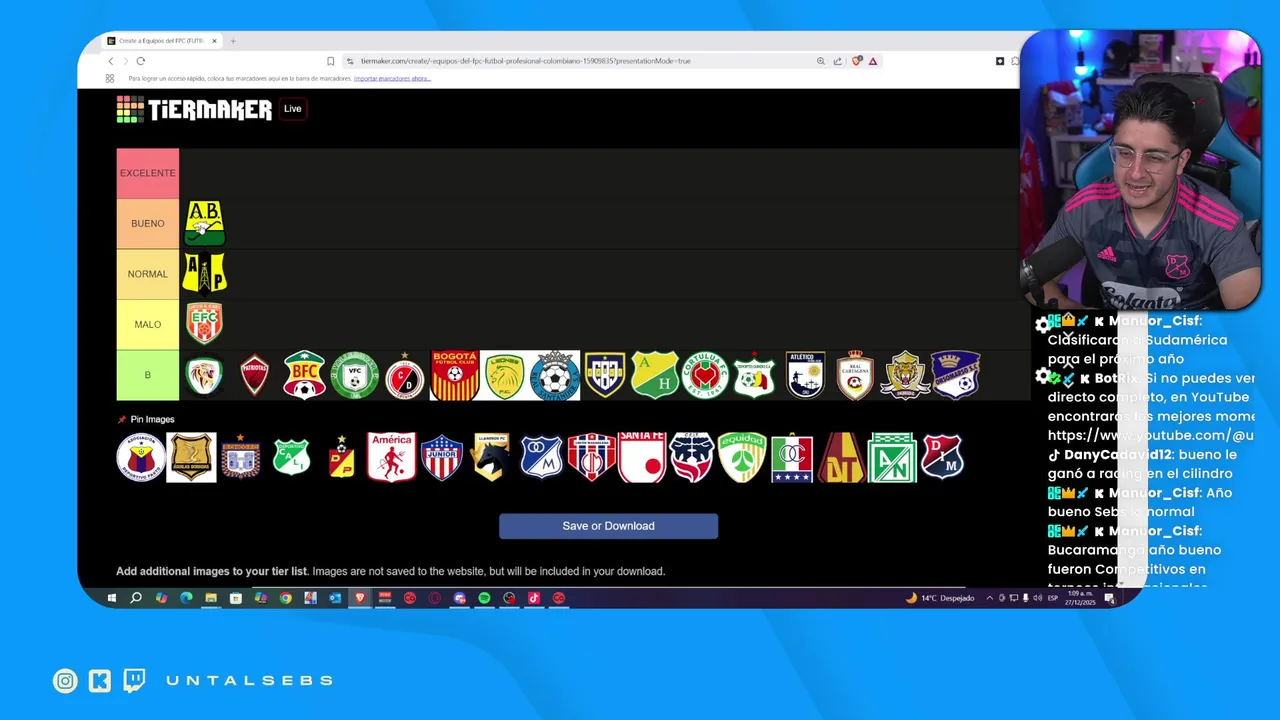Click the Leones FC logo
The width and height of the screenshot is (1280, 720).
click(504, 375)
